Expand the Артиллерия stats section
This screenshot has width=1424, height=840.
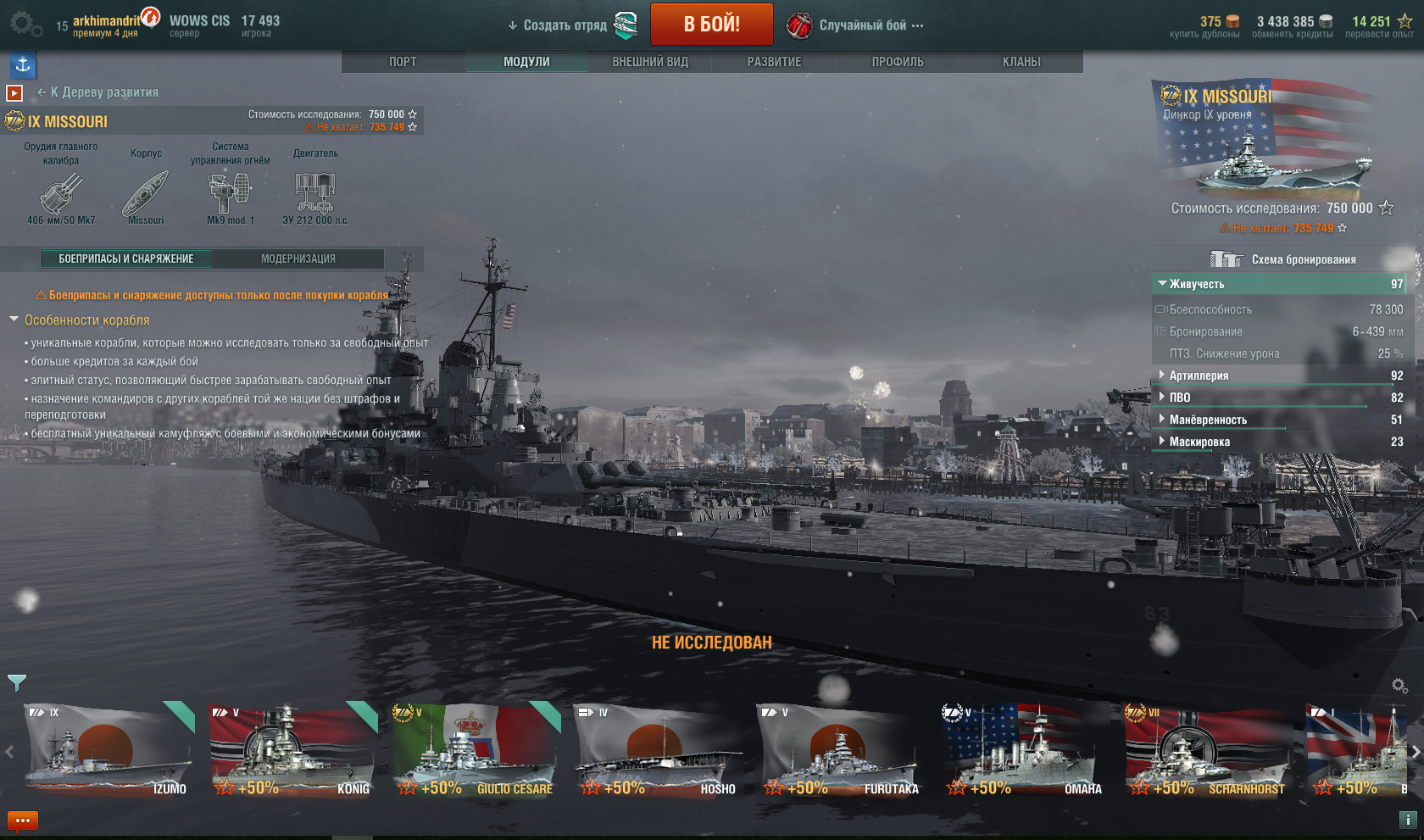(x=1279, y=375)
